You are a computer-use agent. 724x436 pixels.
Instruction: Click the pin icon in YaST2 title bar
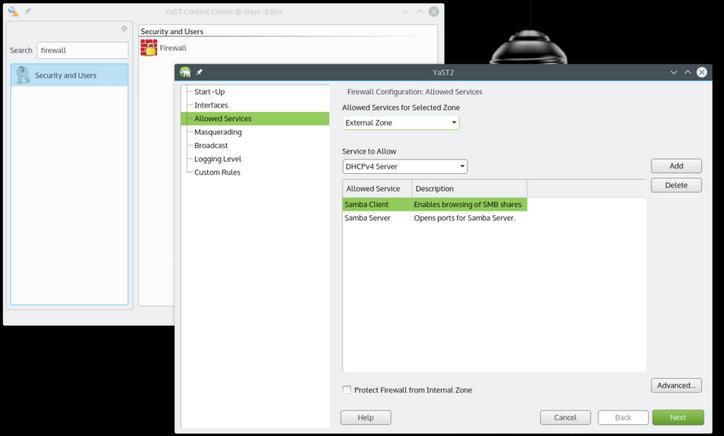tap(199, 72)
